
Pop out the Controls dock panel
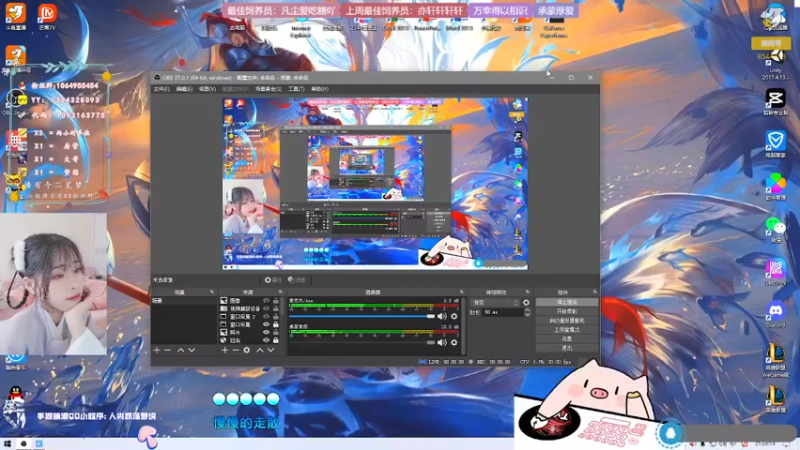594,292
